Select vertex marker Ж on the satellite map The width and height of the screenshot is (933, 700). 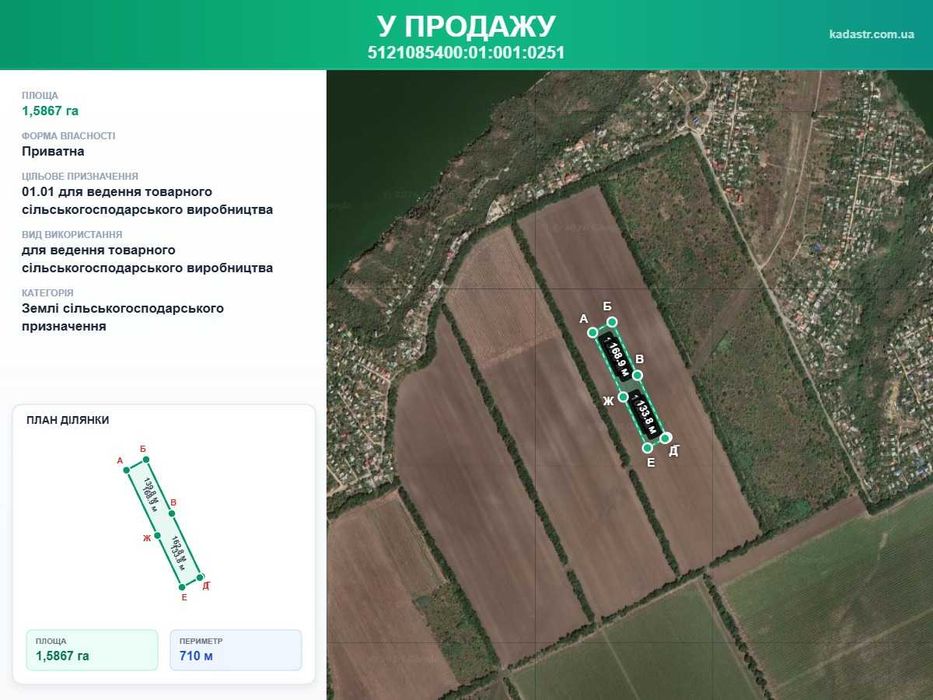(x=623, y=396)
